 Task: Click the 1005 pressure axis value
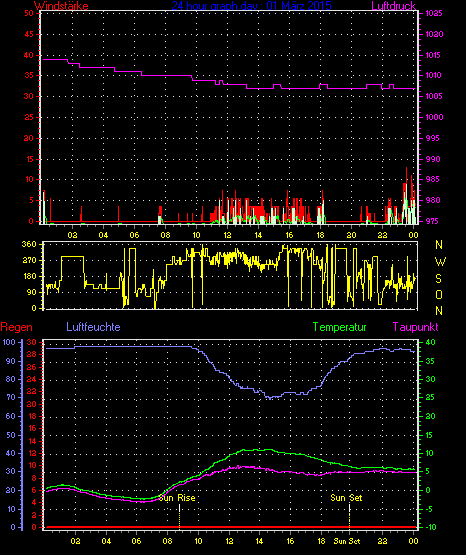click(433, 96)
